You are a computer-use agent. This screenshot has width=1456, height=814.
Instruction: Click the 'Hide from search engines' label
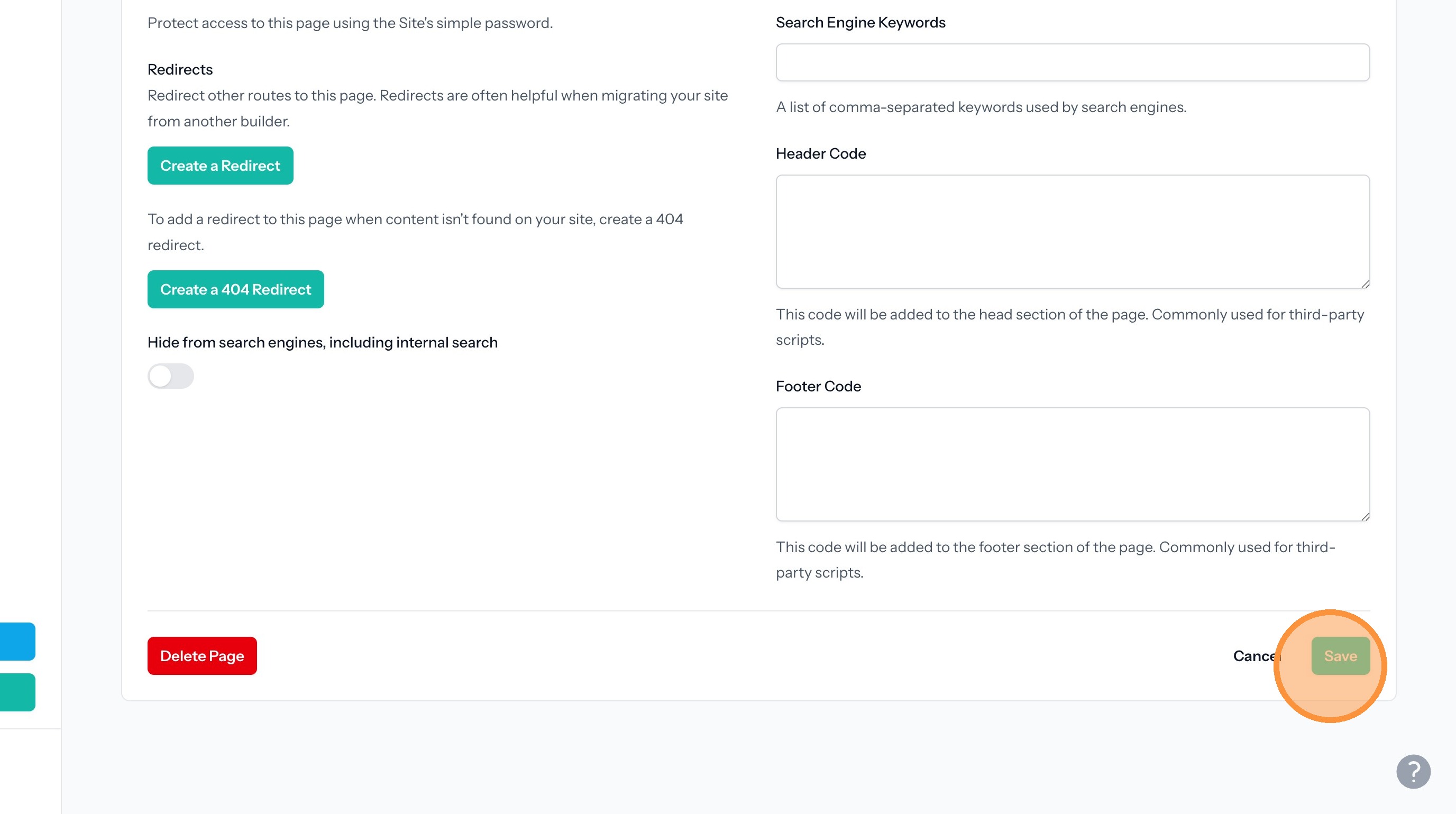(x=322, y=343)
